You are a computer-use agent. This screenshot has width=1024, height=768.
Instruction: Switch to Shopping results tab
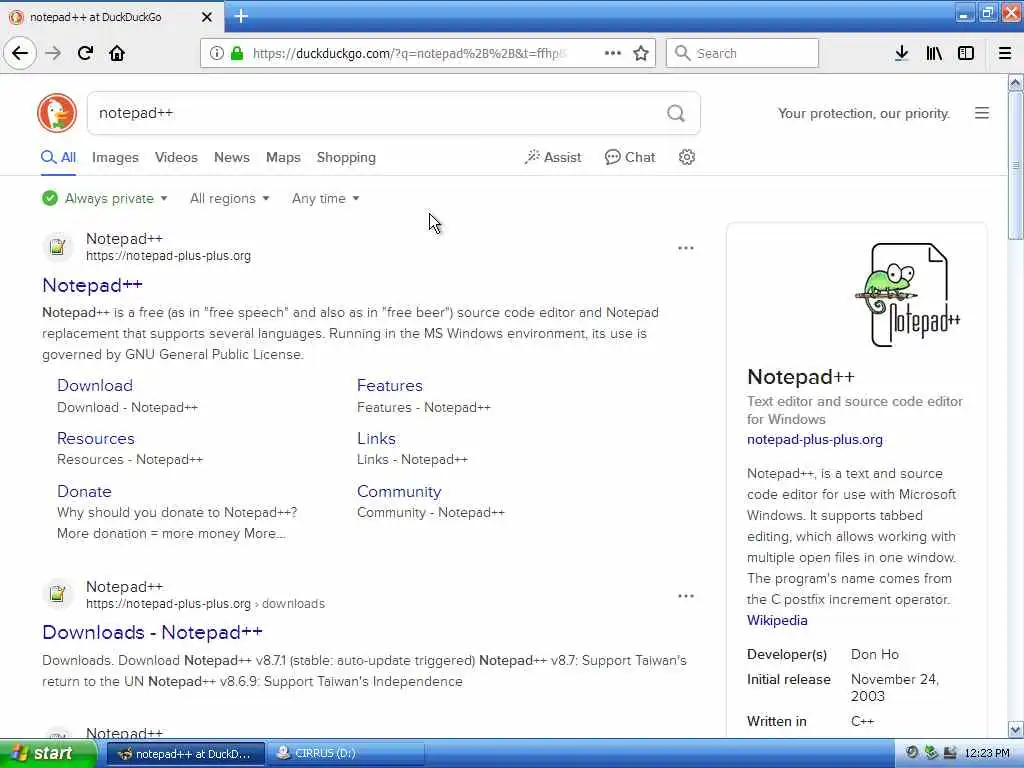(346, 157)
